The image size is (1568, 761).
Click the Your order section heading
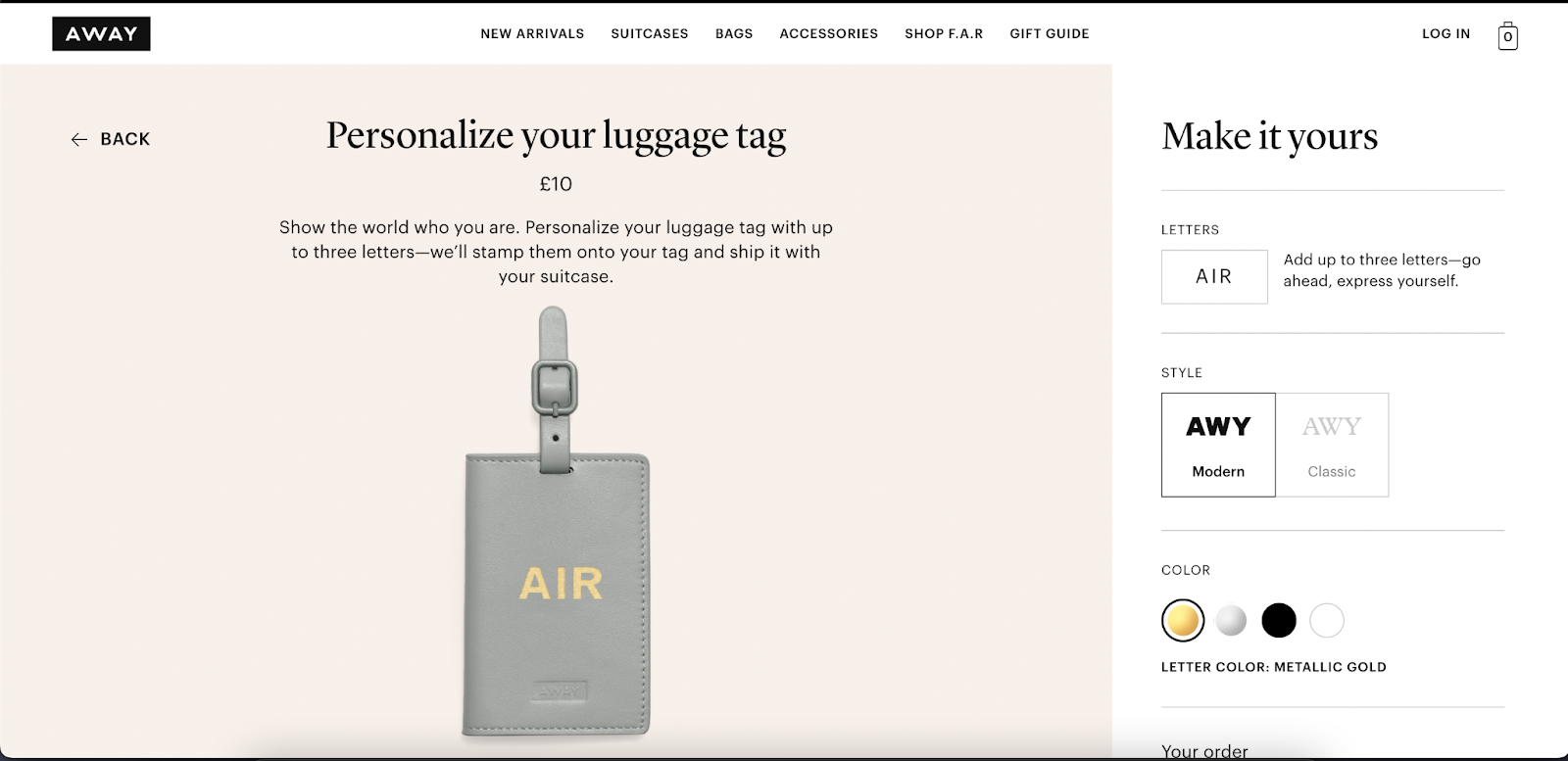[x=1204, y=750]
